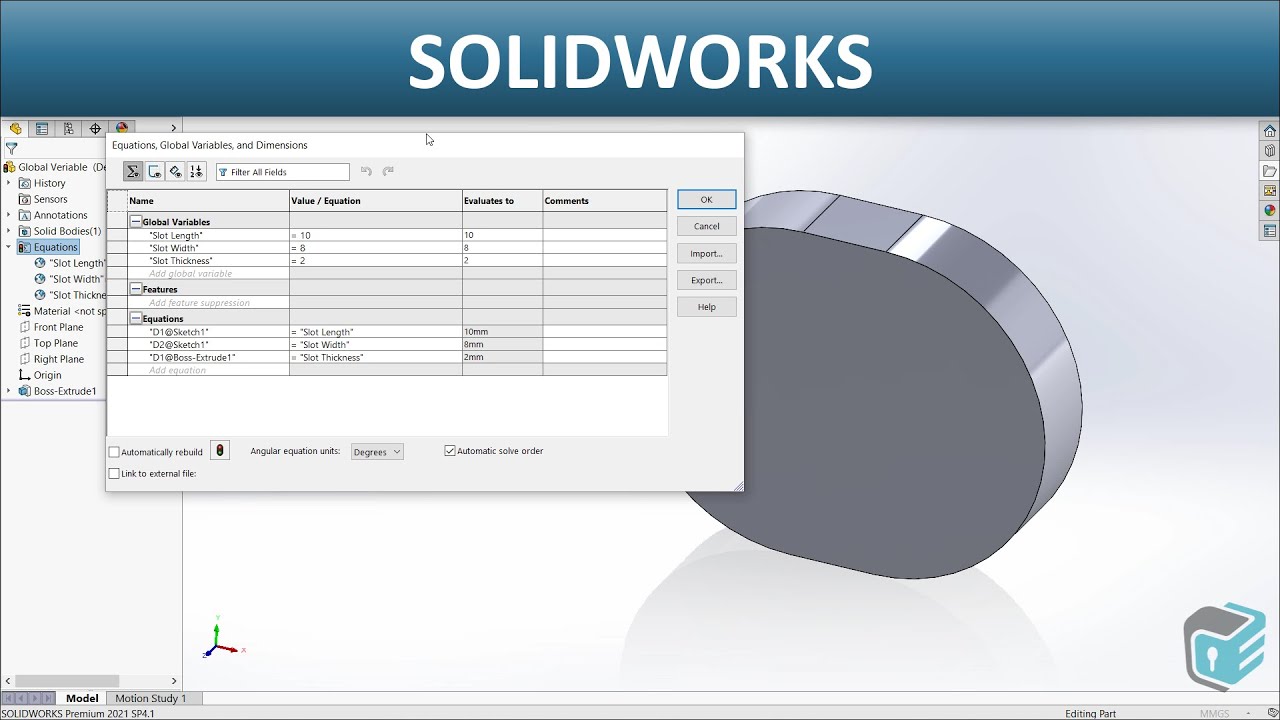Click the Filter All Fields box
The width and height of the screenshot is (1280, 720).
[x=283, y=172]
